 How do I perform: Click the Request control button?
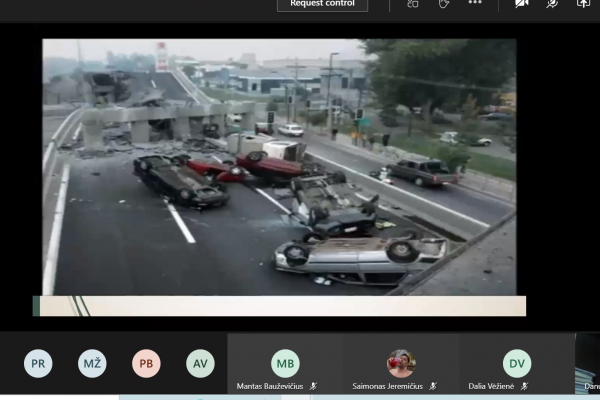tap(322, 5)
